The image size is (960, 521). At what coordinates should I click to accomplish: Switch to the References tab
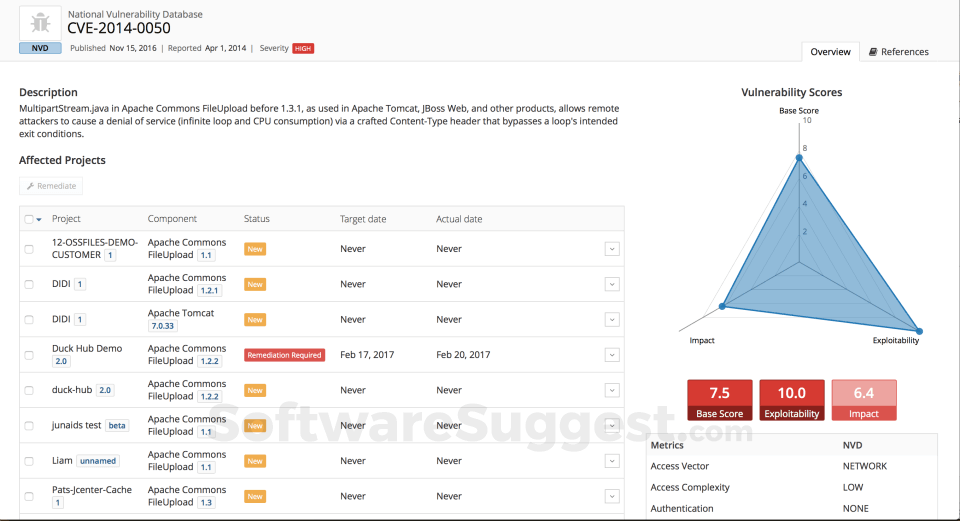tap(898, 52)
